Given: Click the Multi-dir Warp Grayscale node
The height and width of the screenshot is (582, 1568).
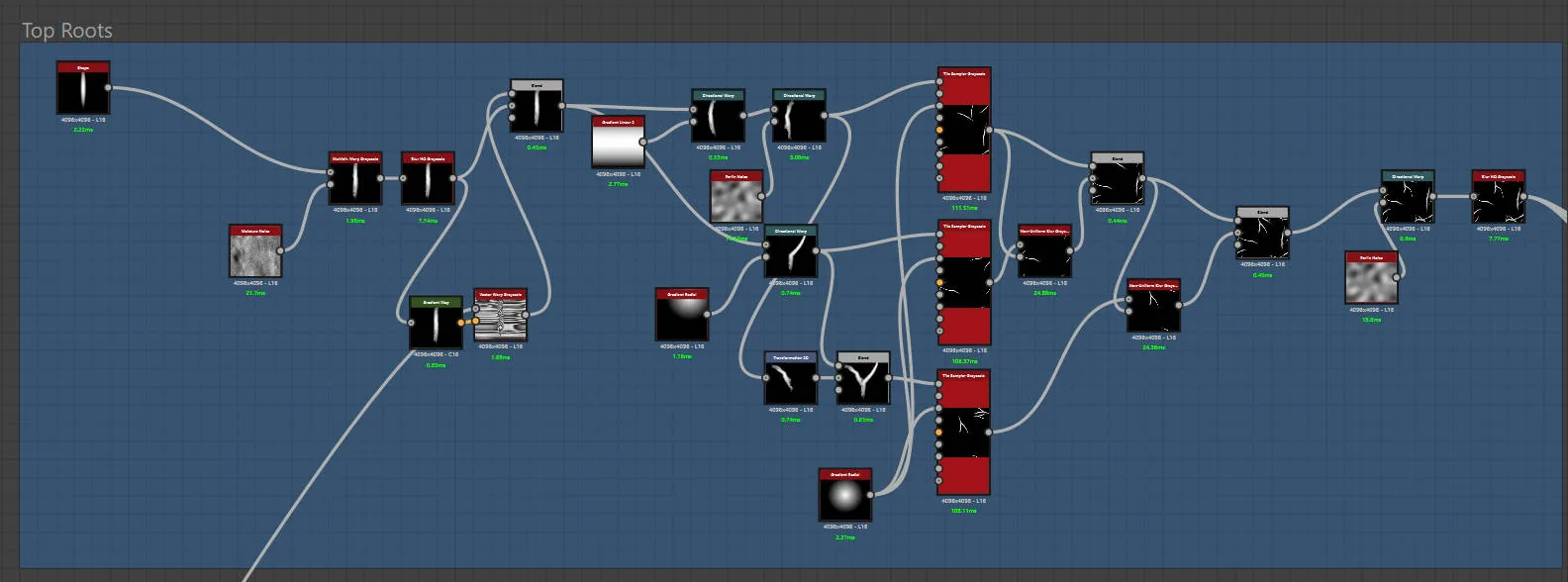Looking at the screenshot, I should (355, 178).
